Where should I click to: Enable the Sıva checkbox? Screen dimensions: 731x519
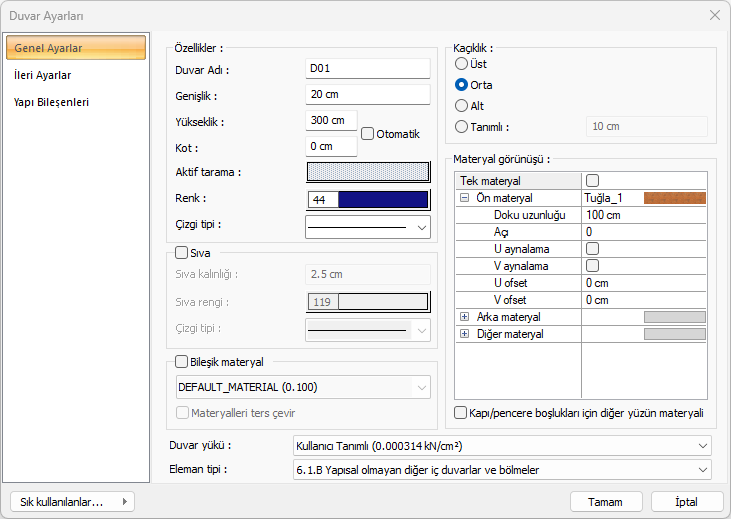tap(182, 254)
